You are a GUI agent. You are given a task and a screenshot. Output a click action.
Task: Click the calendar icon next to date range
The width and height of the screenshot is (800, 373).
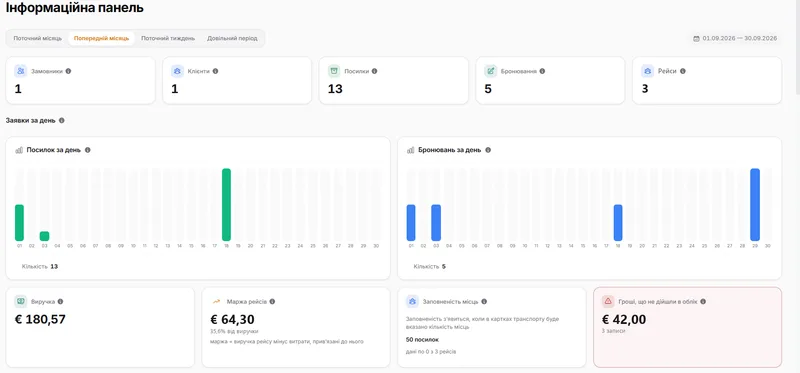(x=696, y=38)
